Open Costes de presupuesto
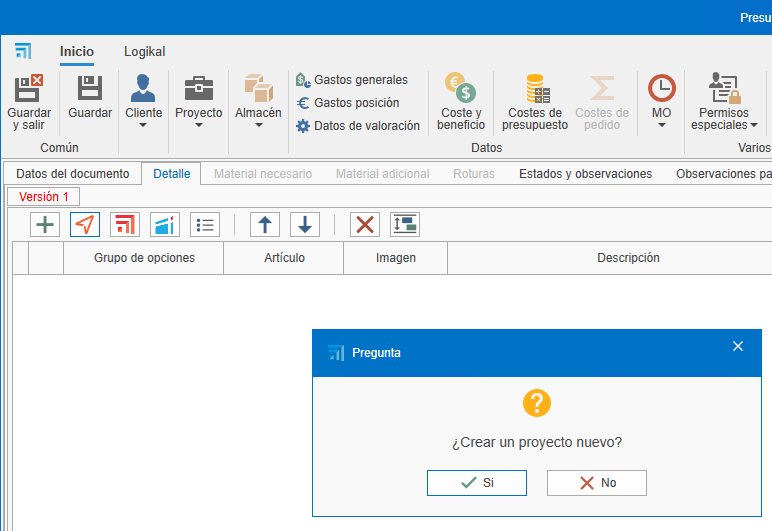772x531 pixels. (535, 102)
